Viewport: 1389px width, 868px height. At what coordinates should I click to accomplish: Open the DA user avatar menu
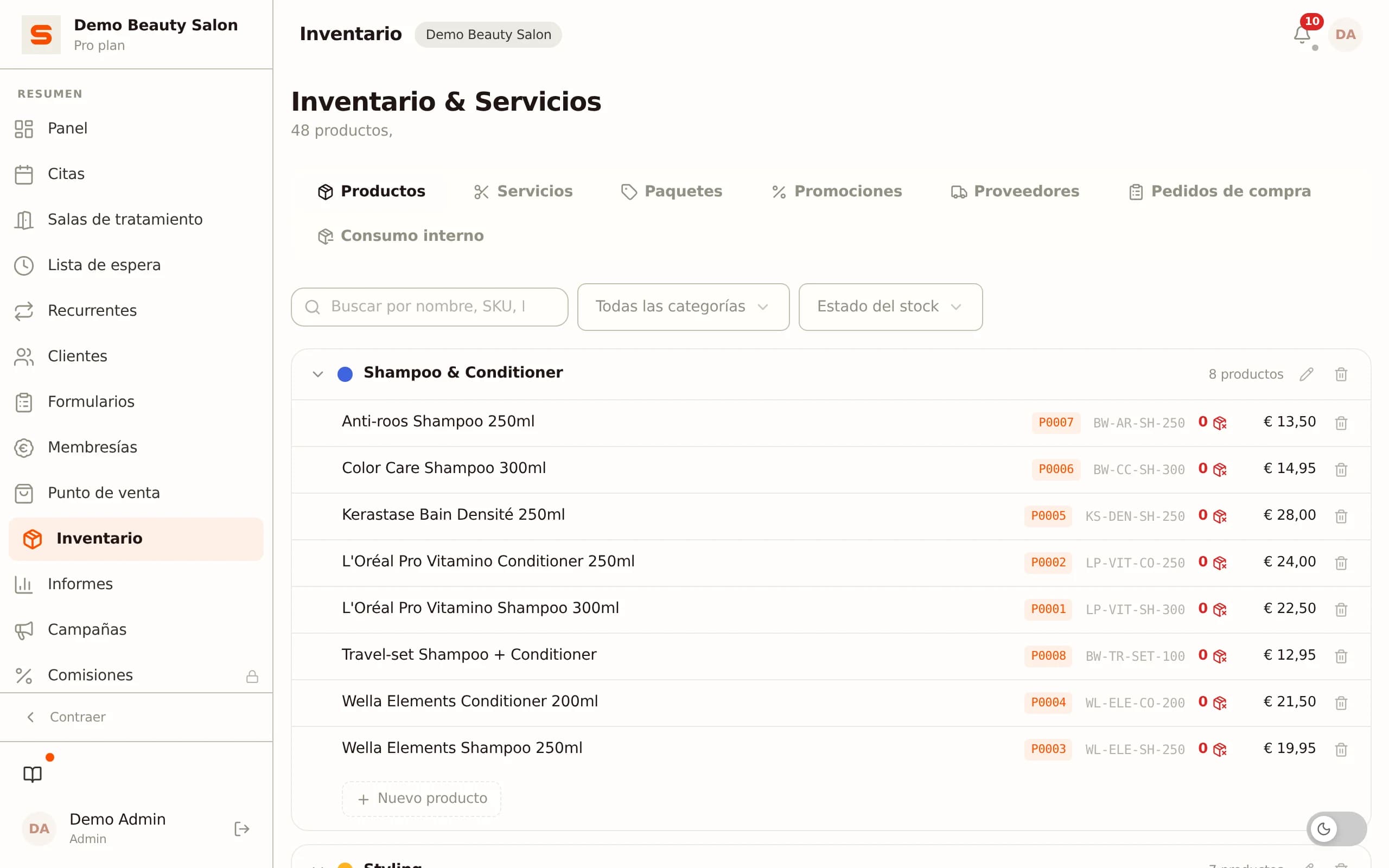click(1345, 34)
